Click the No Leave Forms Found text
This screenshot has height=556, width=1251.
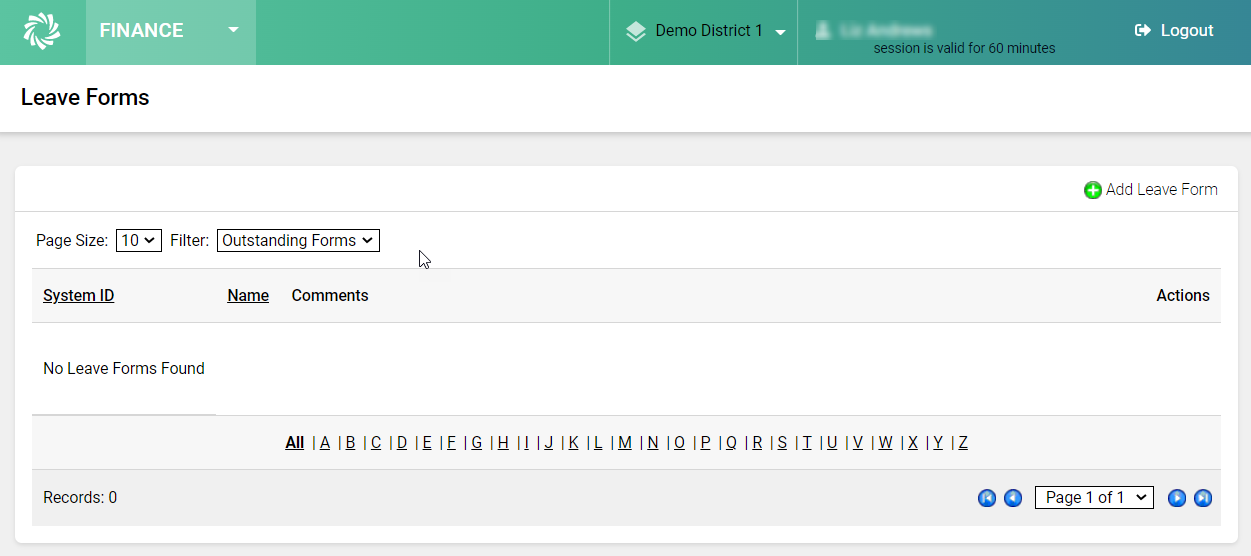[x=124, y=369]
